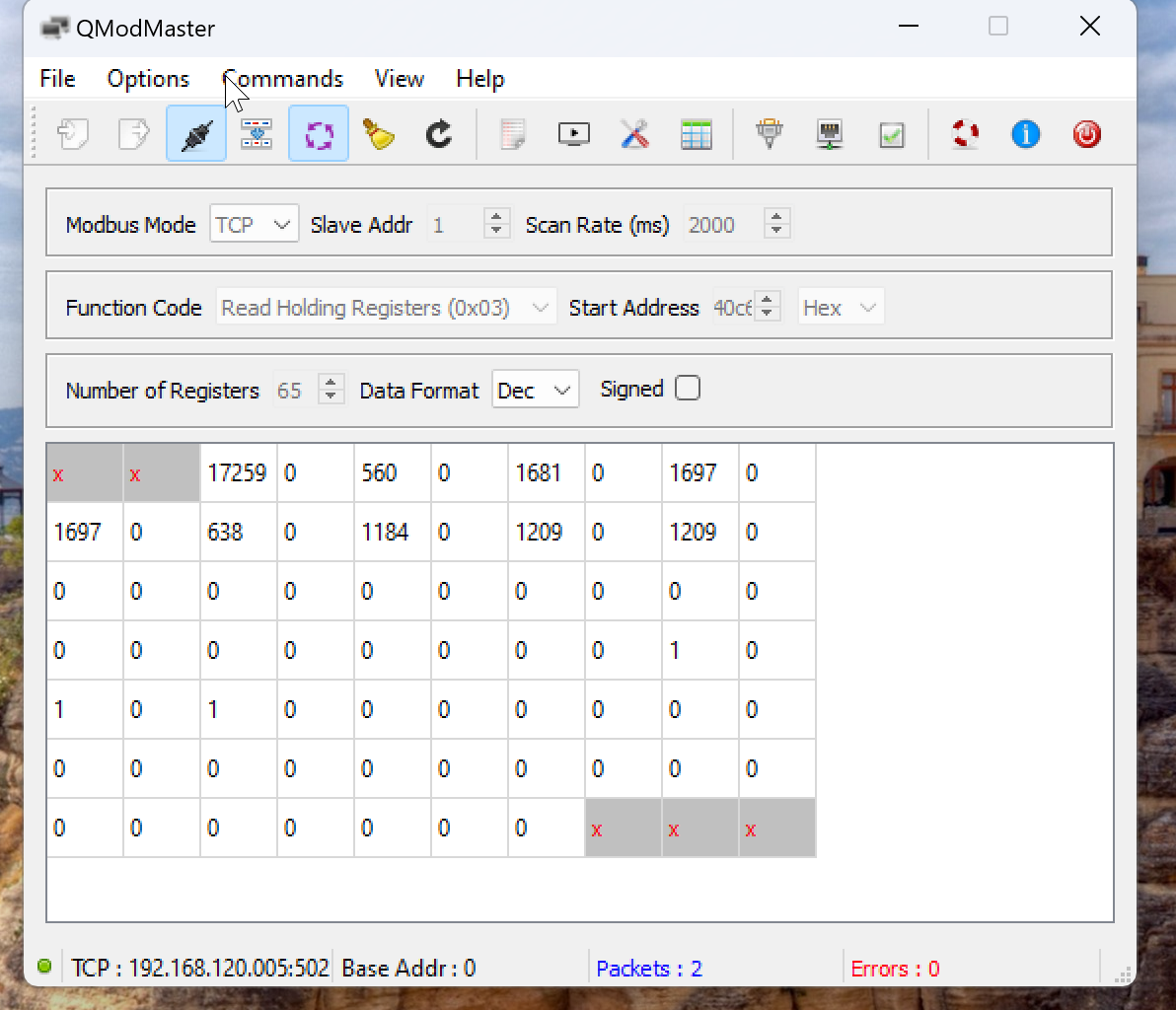The width and height of the screenshot is (1176, 1010).
Task: Decrease the Slave Addr spinner value
Action: 495,230
